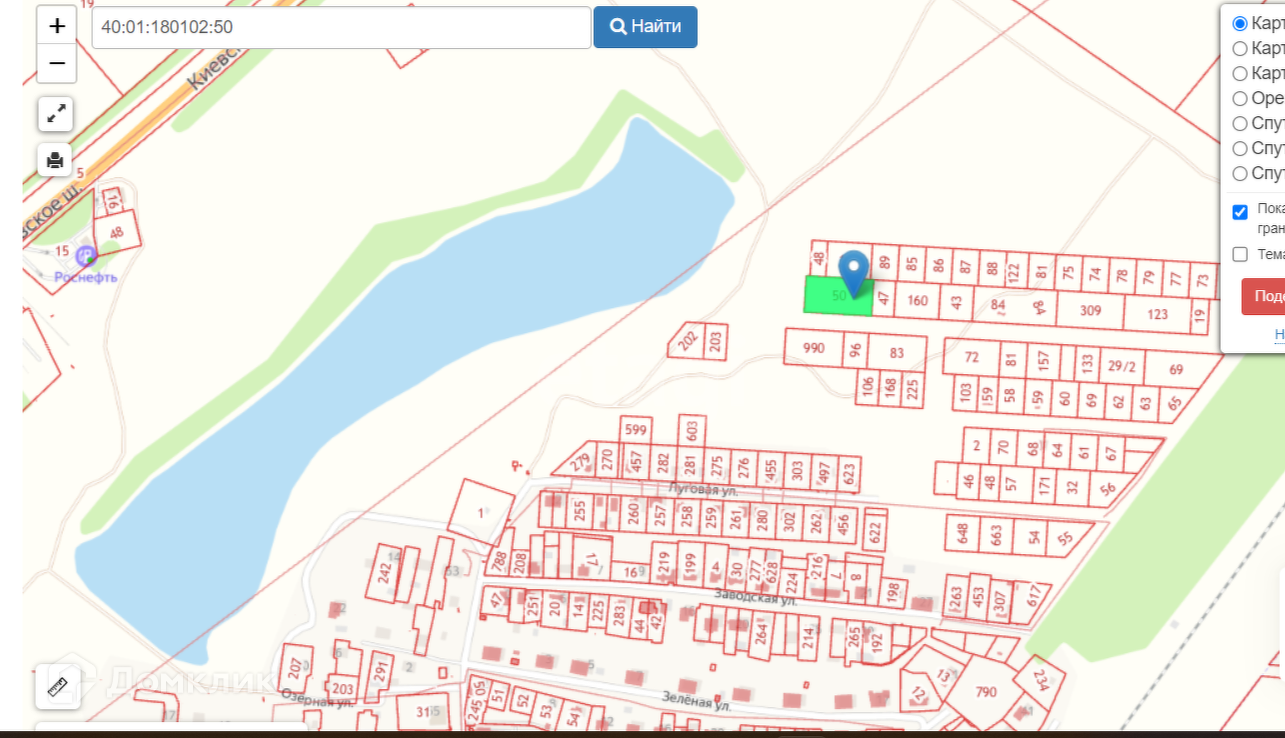1285x738 pixels.
Task: Click parcel number 309 on the map
Action: (x=1090, y=311)
